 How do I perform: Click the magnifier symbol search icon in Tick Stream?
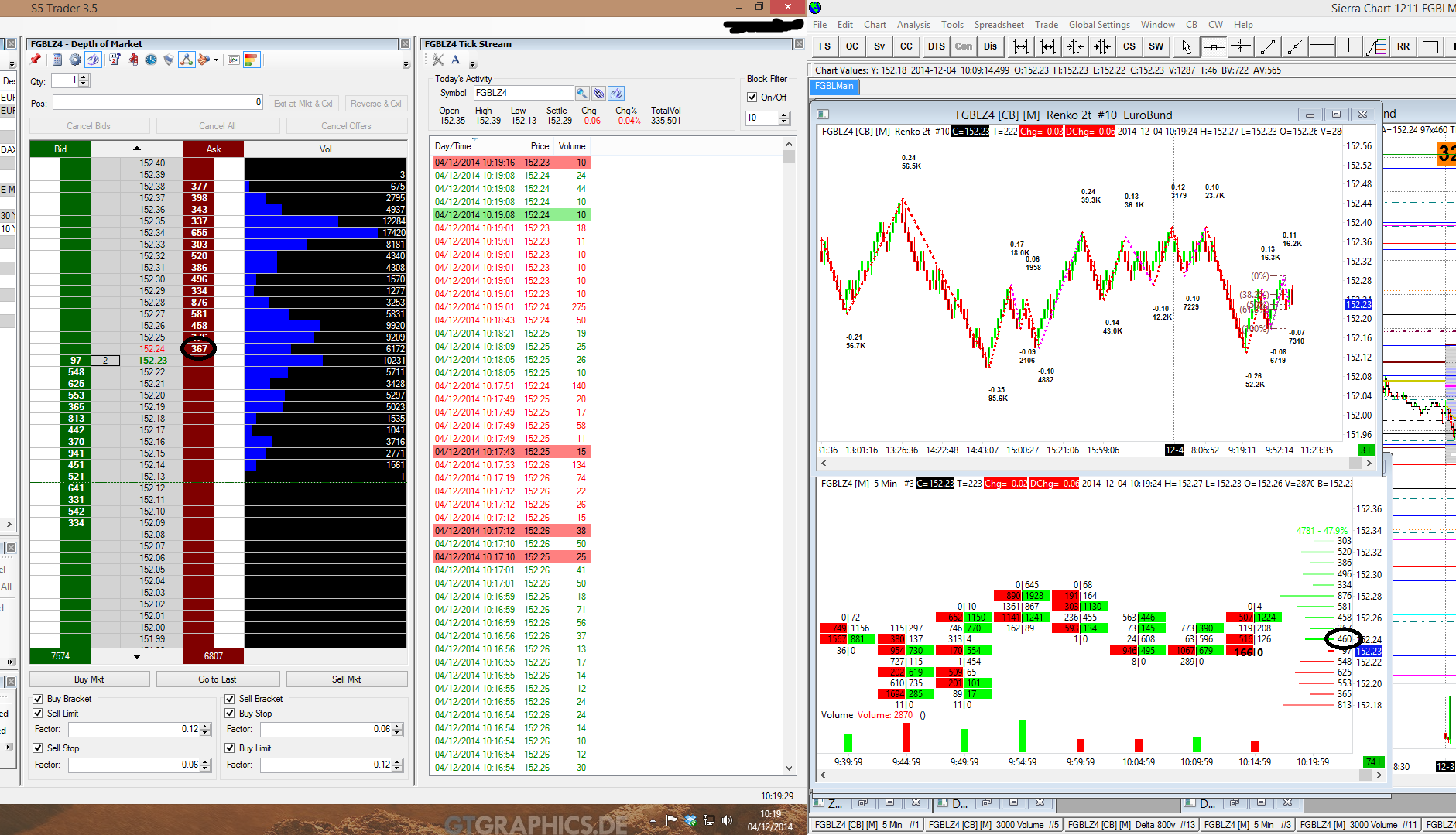pos(582,93)
